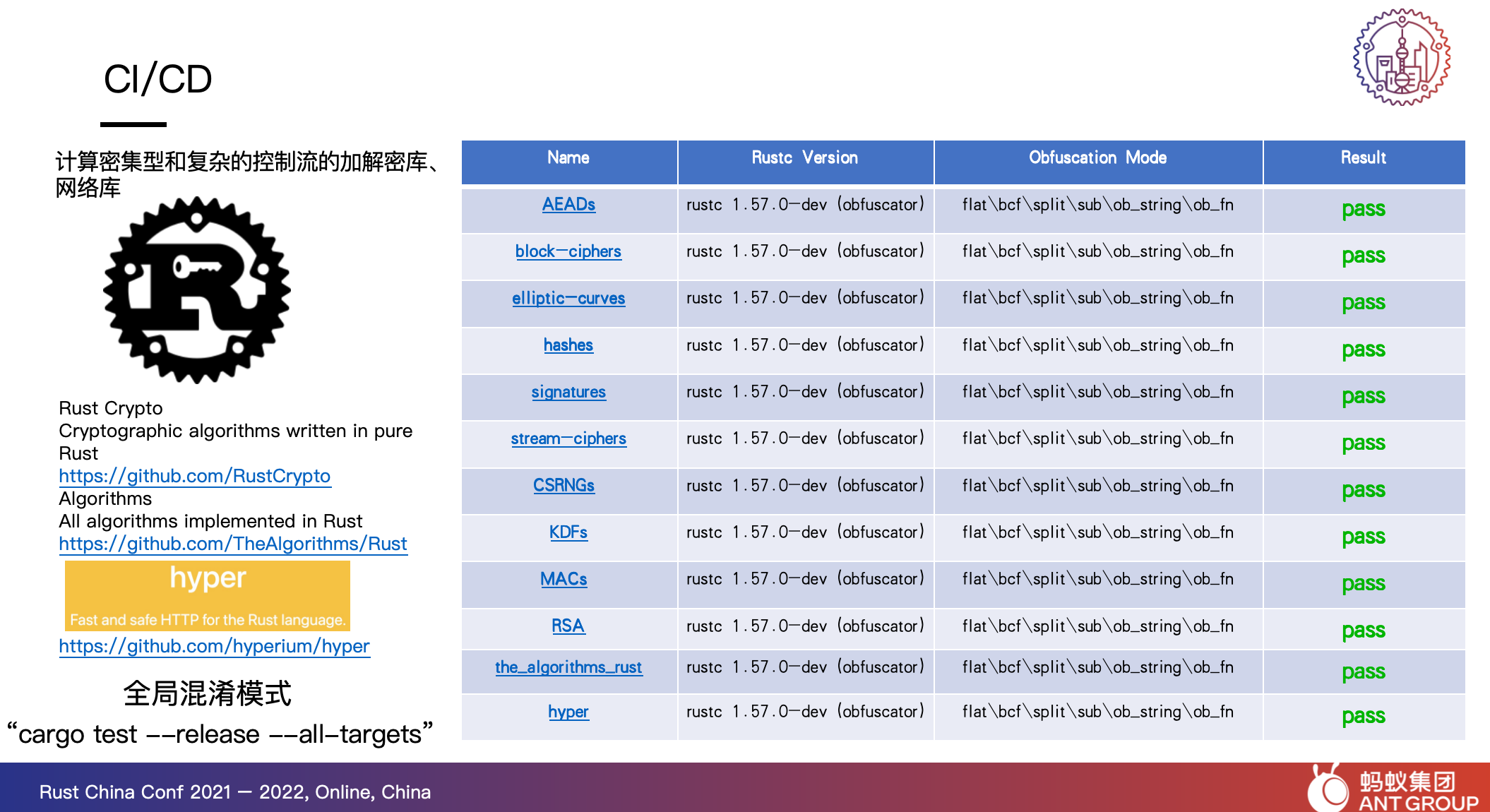Click the Rust Crypto gear logo
This screenshot has height=812, width=1490.
(197, 289)
